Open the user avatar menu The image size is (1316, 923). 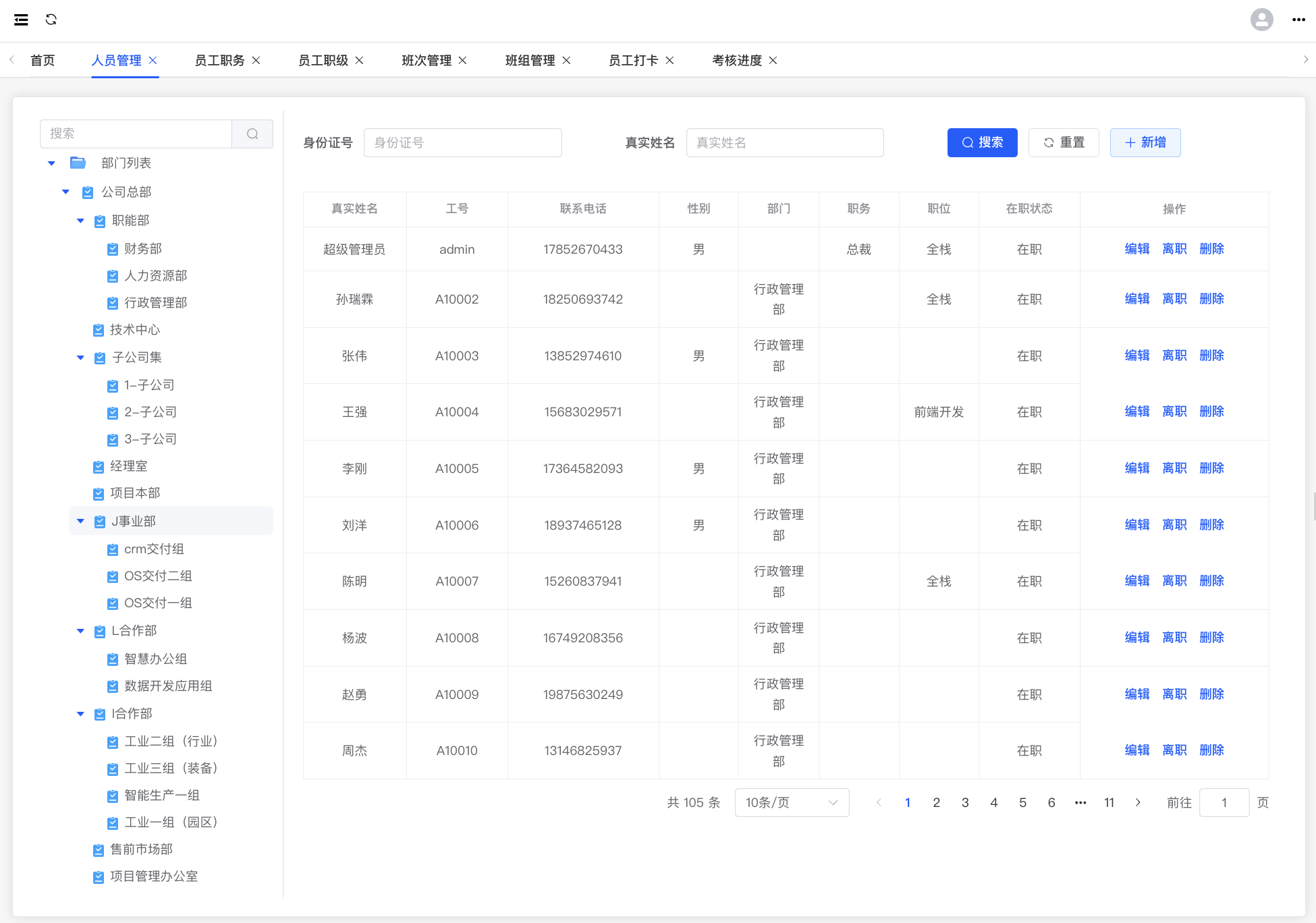(1261, 20)
